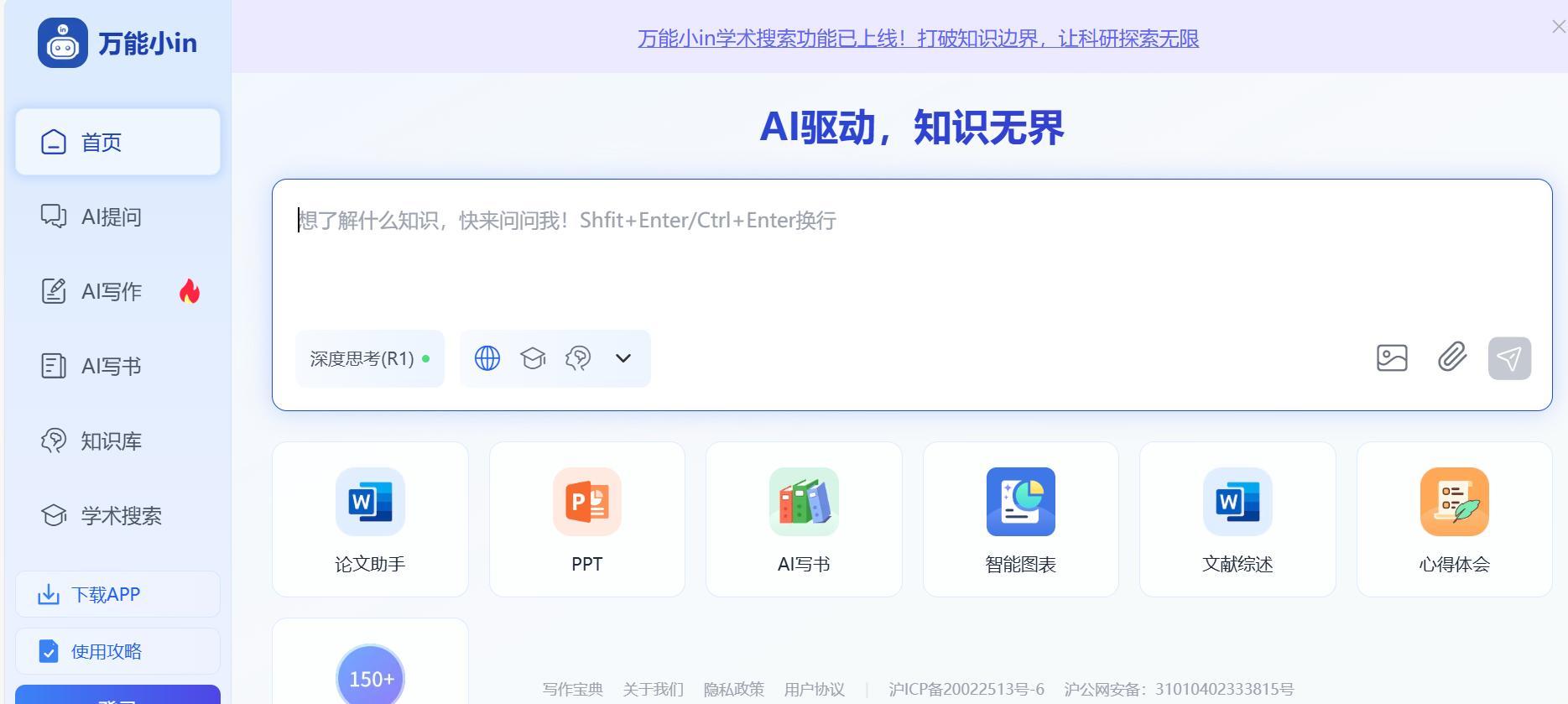Toggle the graduation cap academic search

tap(533, 358)
